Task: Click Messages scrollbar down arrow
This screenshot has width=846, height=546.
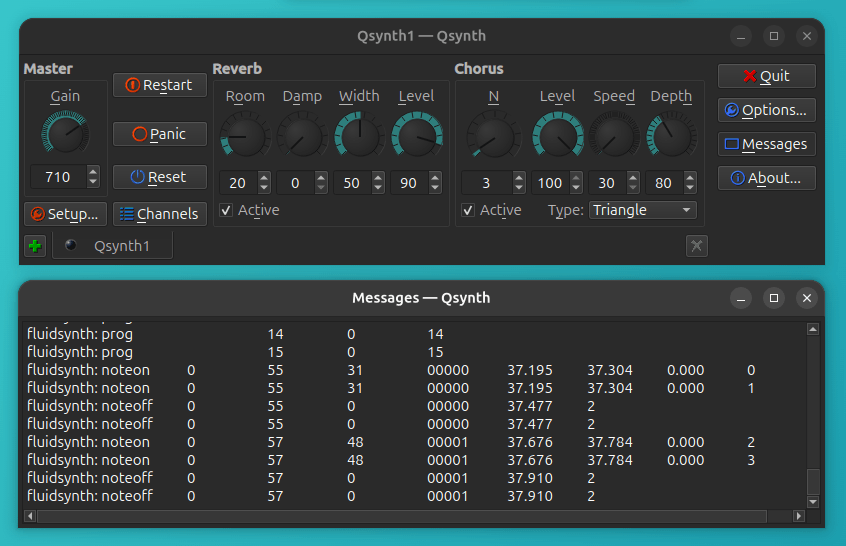Action: 813,502
